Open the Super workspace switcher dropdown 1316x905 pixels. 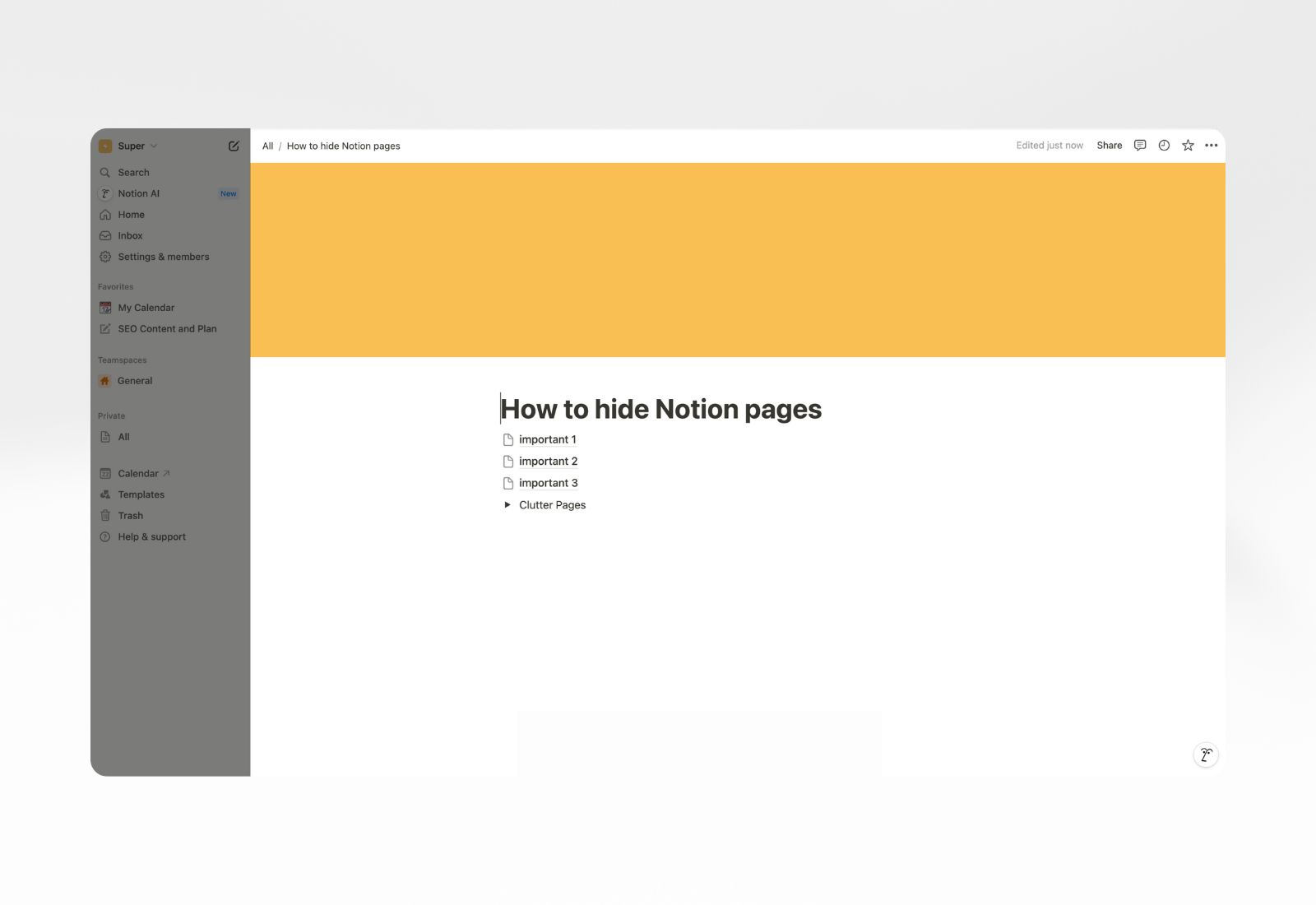pyautogui.click(x=130, y=146)
